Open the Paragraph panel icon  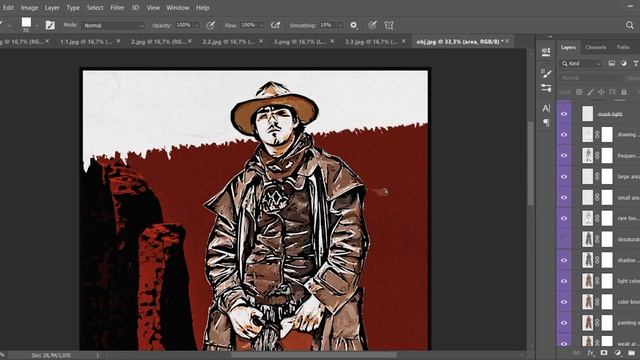click(x=546, y=122)
